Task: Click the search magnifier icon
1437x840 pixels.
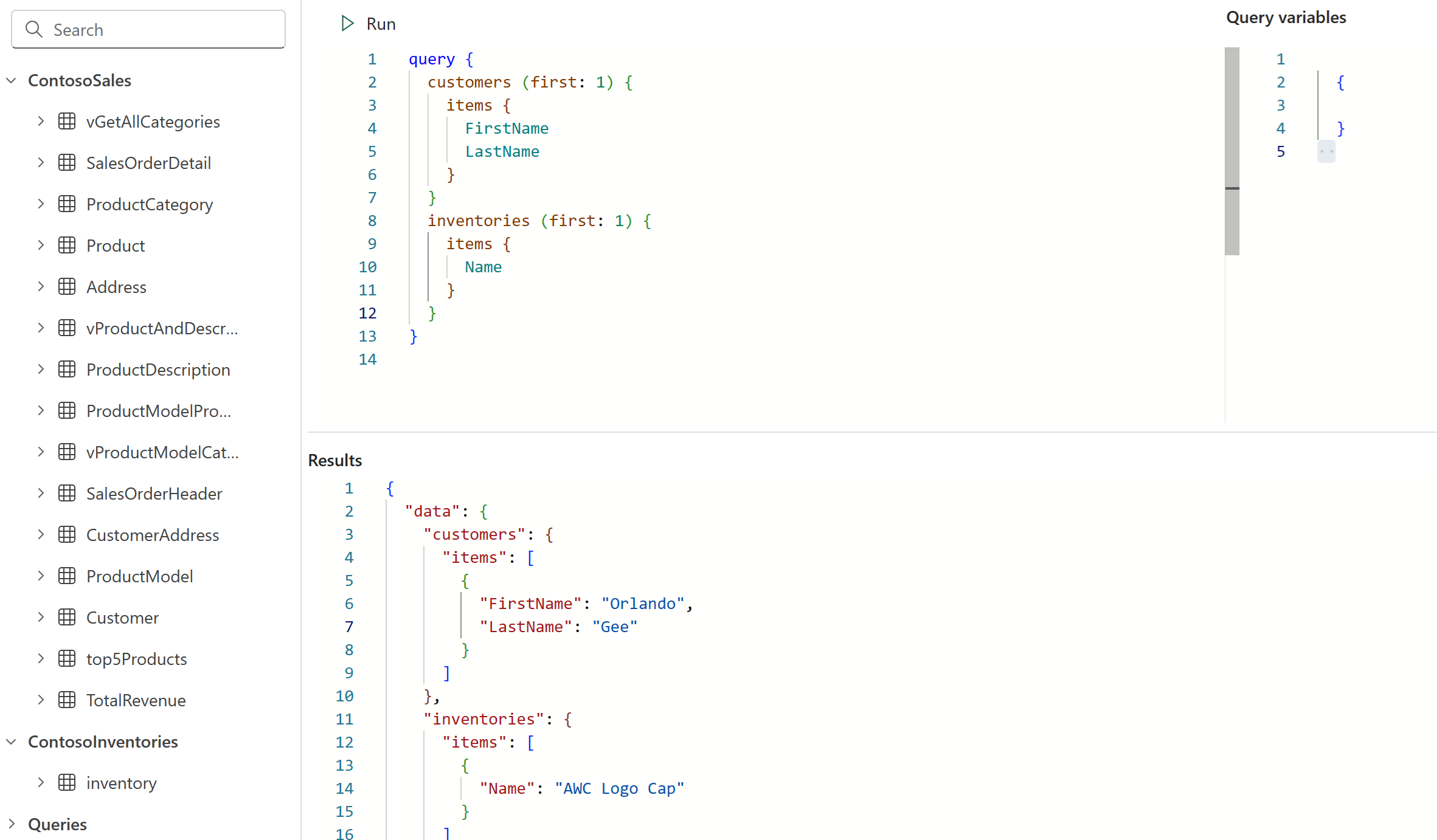Action: click(33, 29)
